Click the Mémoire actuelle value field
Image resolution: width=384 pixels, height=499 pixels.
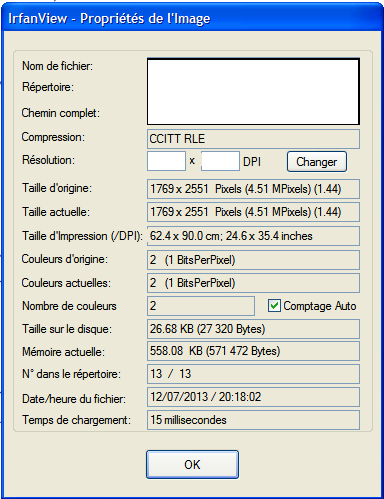[253, 351]
